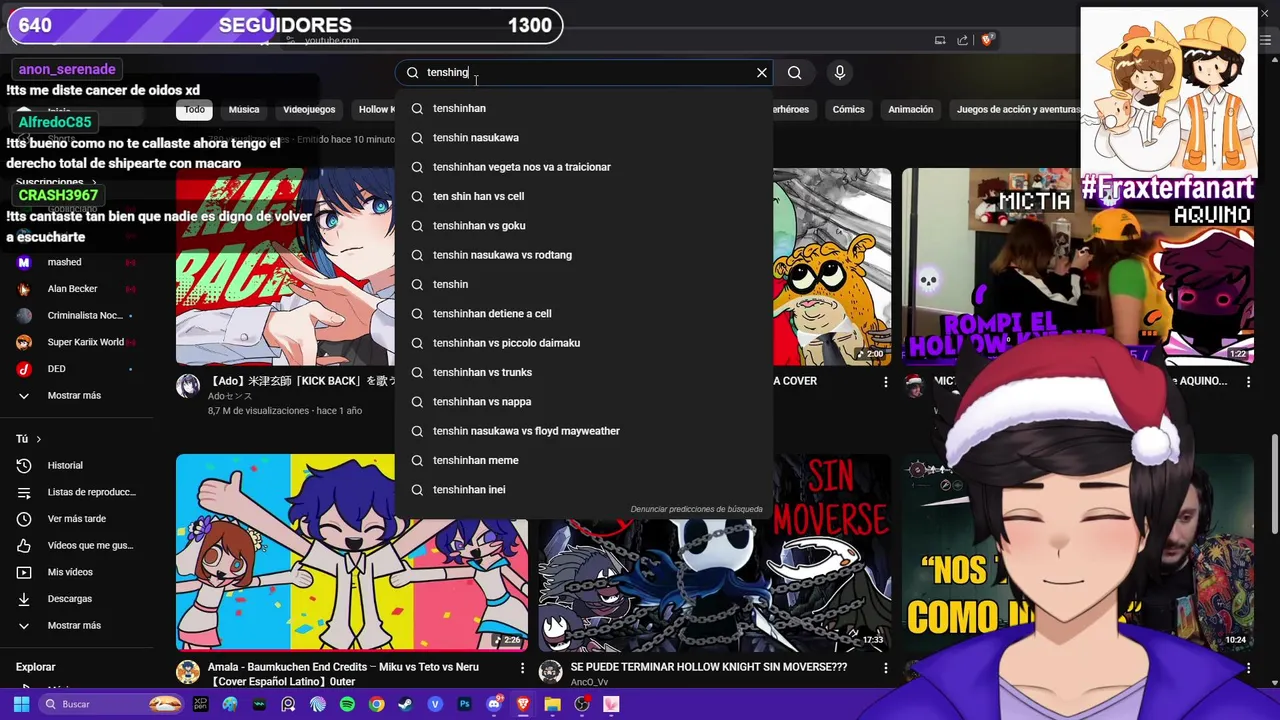Choose 'tenshin nasukawa vs floyd mayweather'

[x=584, y=431]
